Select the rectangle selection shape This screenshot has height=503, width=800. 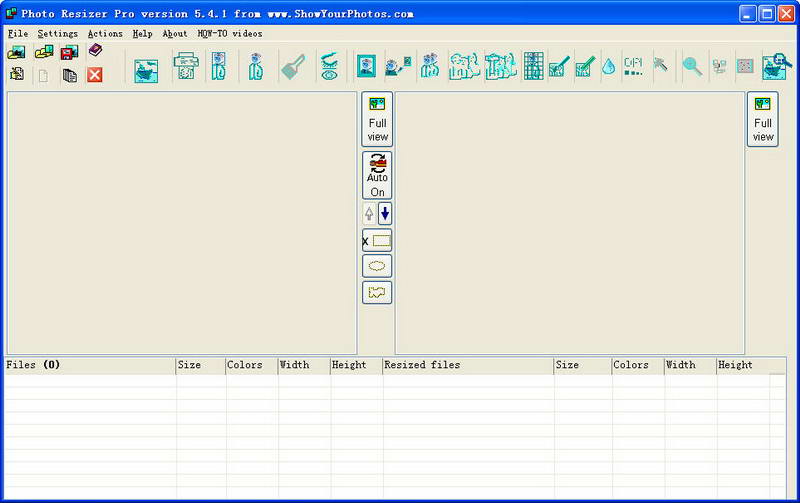377,241
